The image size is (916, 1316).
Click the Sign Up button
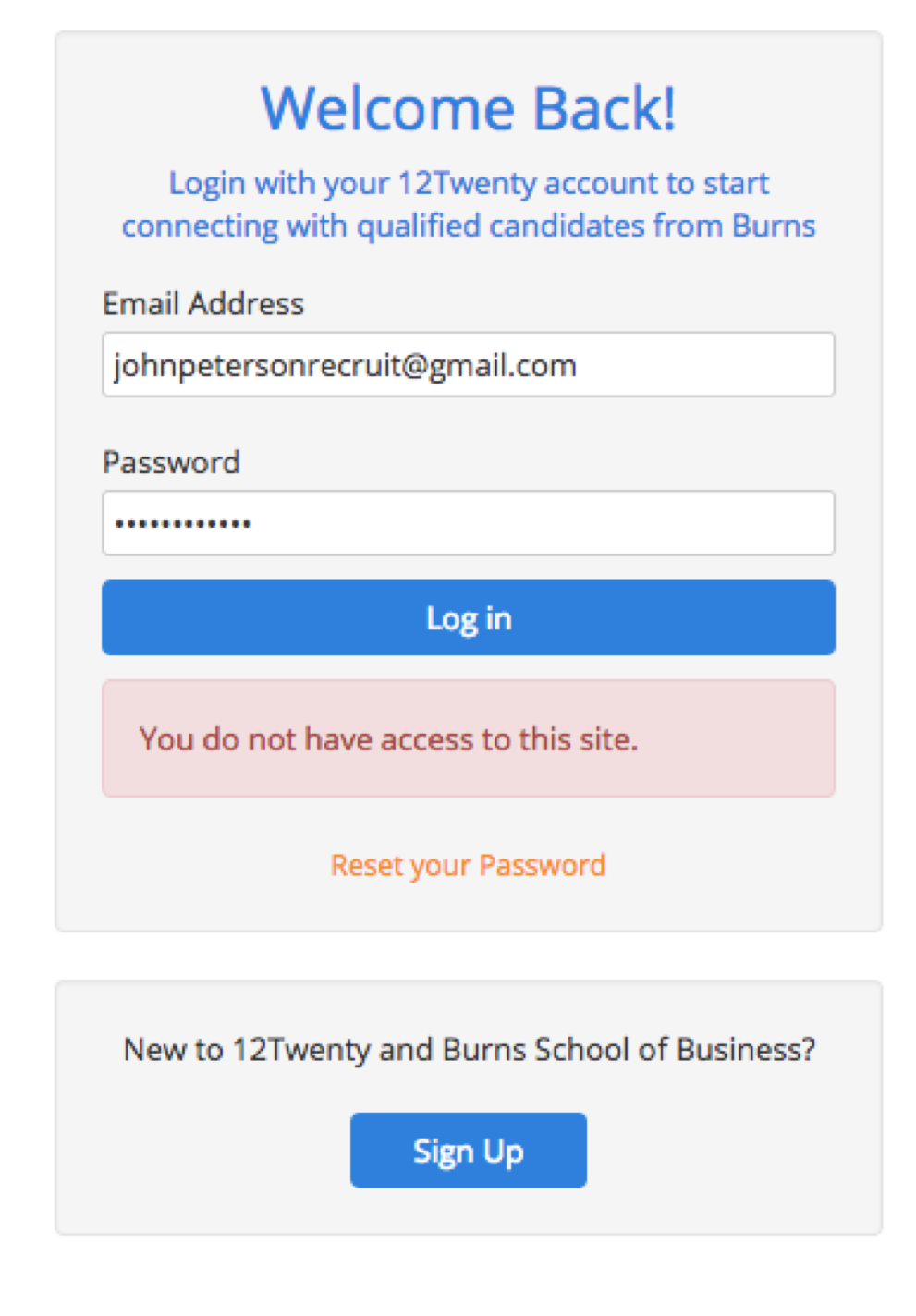coord(468,1151)
